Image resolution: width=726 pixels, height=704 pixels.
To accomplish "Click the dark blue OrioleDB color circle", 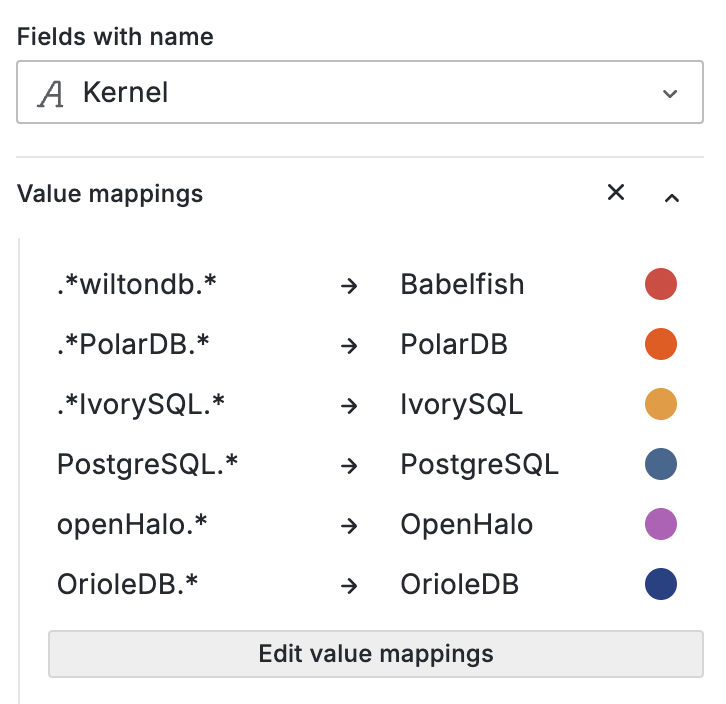I will pyautogui.click(x=661, y=584).
